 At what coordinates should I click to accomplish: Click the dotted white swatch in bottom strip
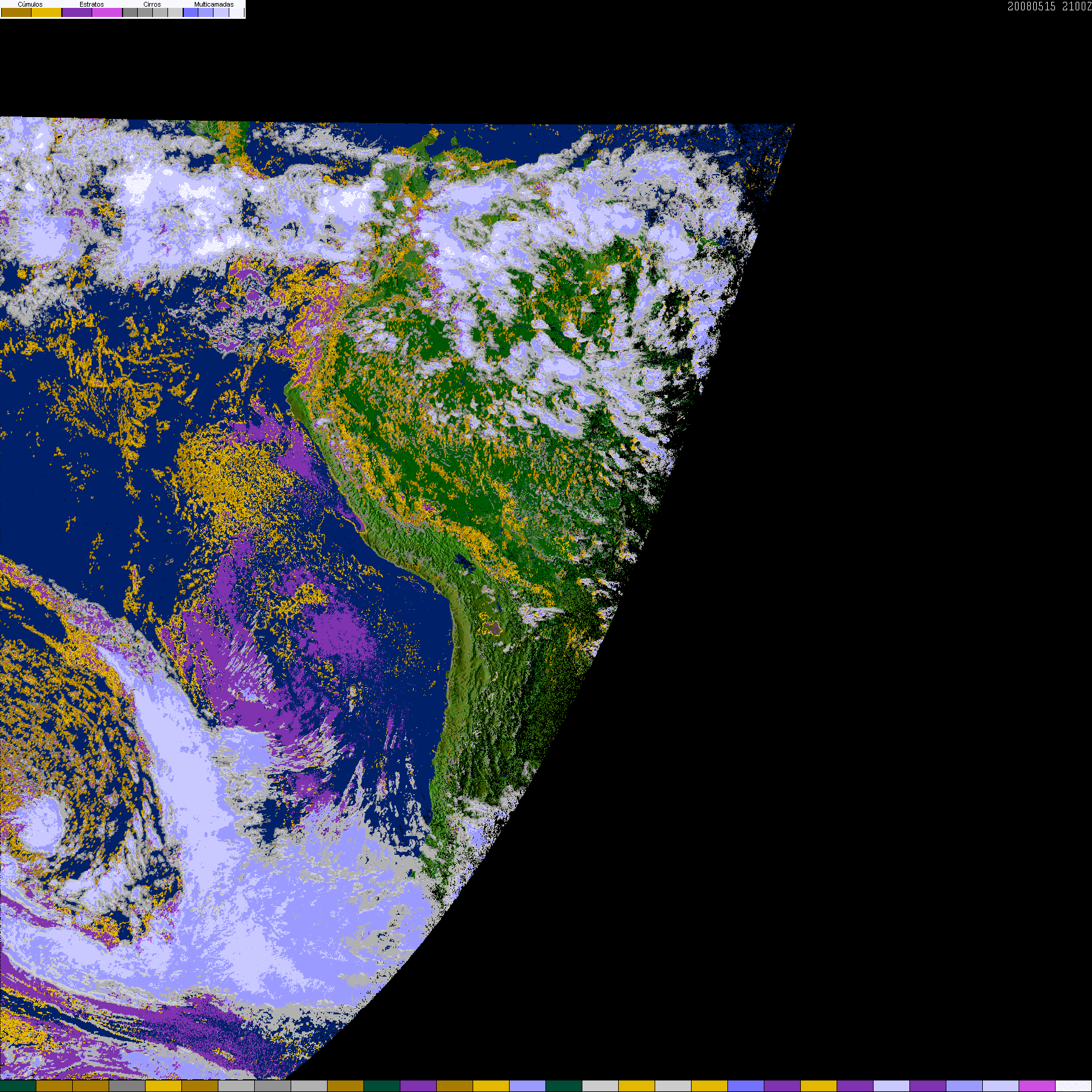[1074, 1086]
